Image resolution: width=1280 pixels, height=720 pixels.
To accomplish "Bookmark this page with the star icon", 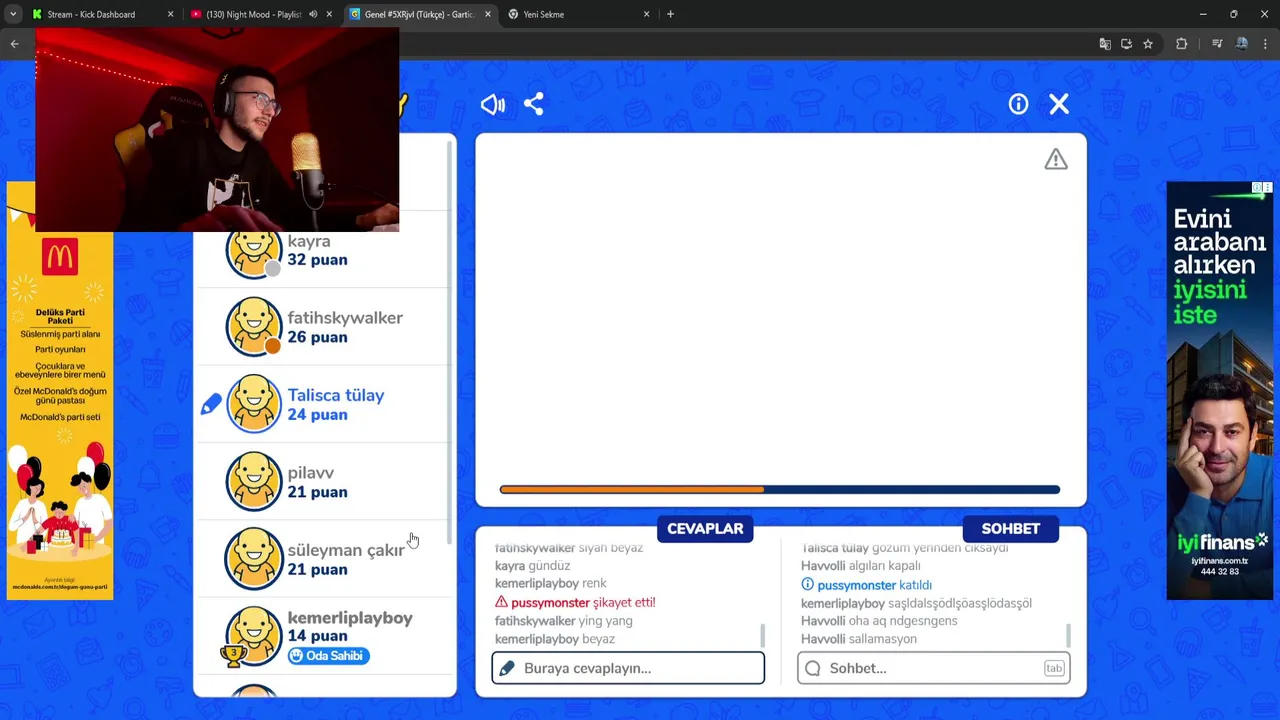I will coord(1148,44).
